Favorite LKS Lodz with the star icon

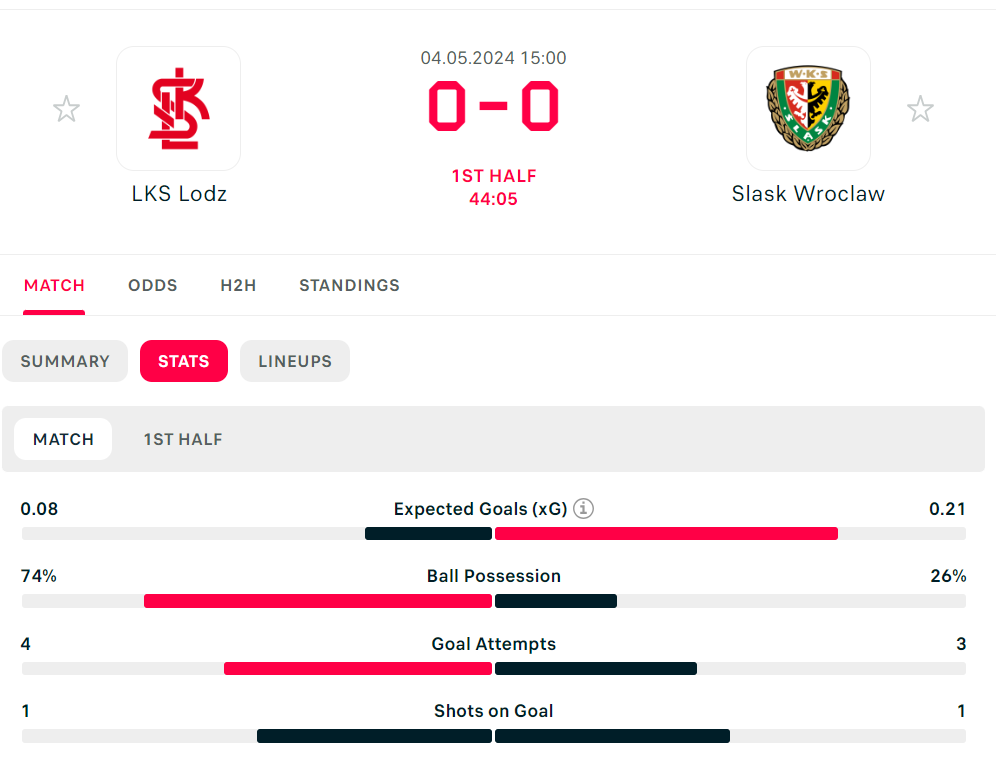(x=67, y=109)
